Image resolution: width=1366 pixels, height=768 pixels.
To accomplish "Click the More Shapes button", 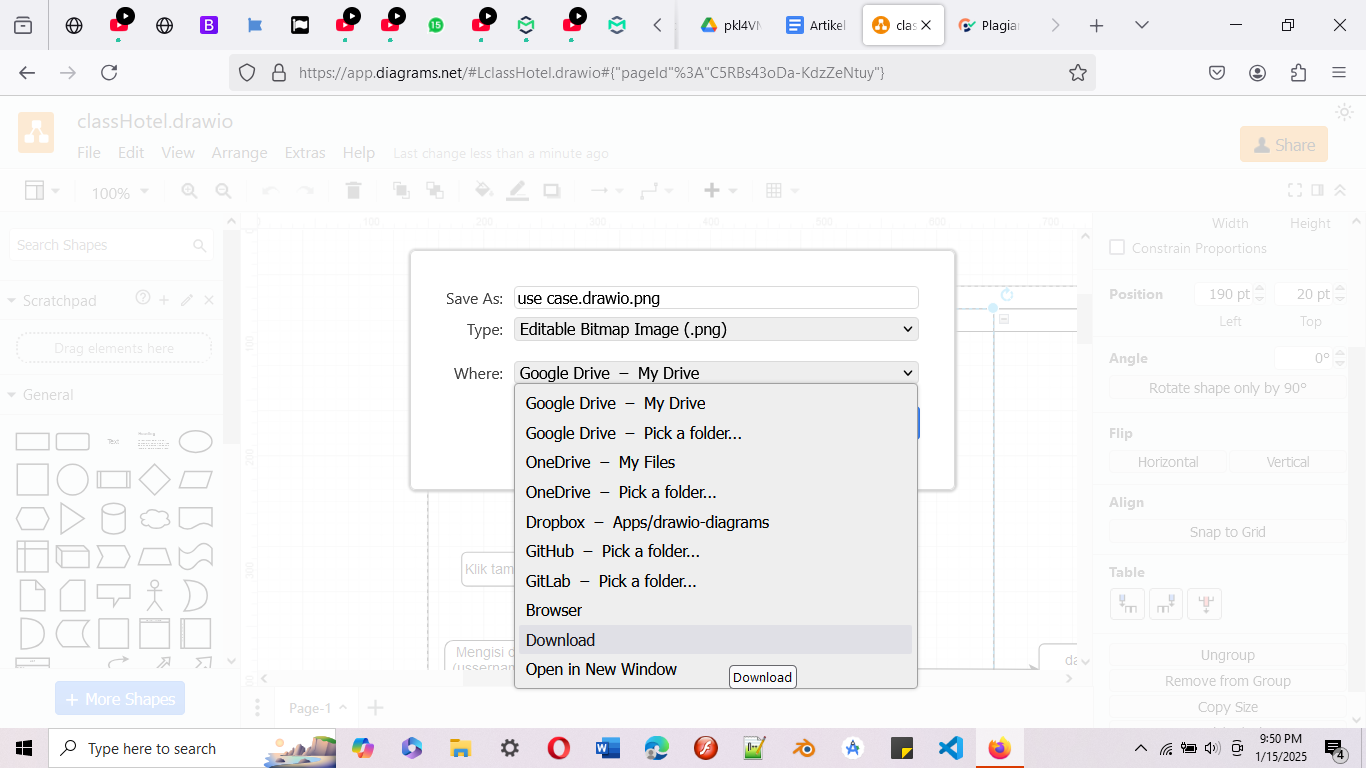I will click(120, 699).
